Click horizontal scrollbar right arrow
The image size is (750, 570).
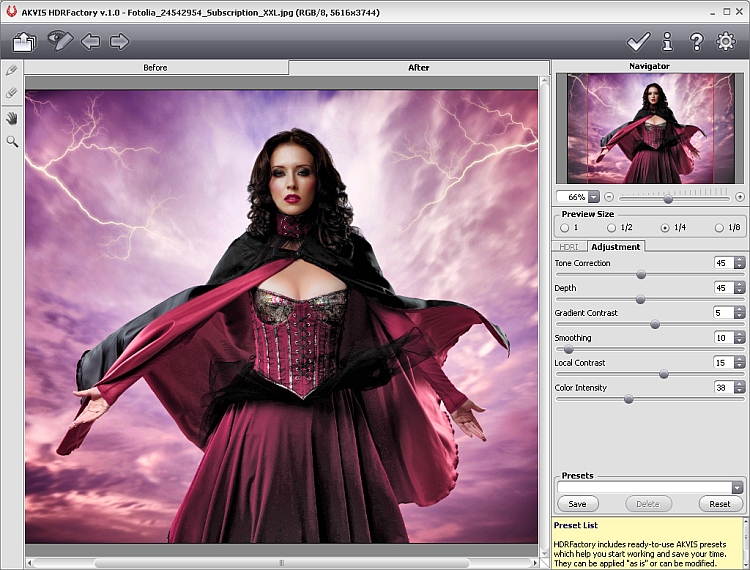(535, 563)
